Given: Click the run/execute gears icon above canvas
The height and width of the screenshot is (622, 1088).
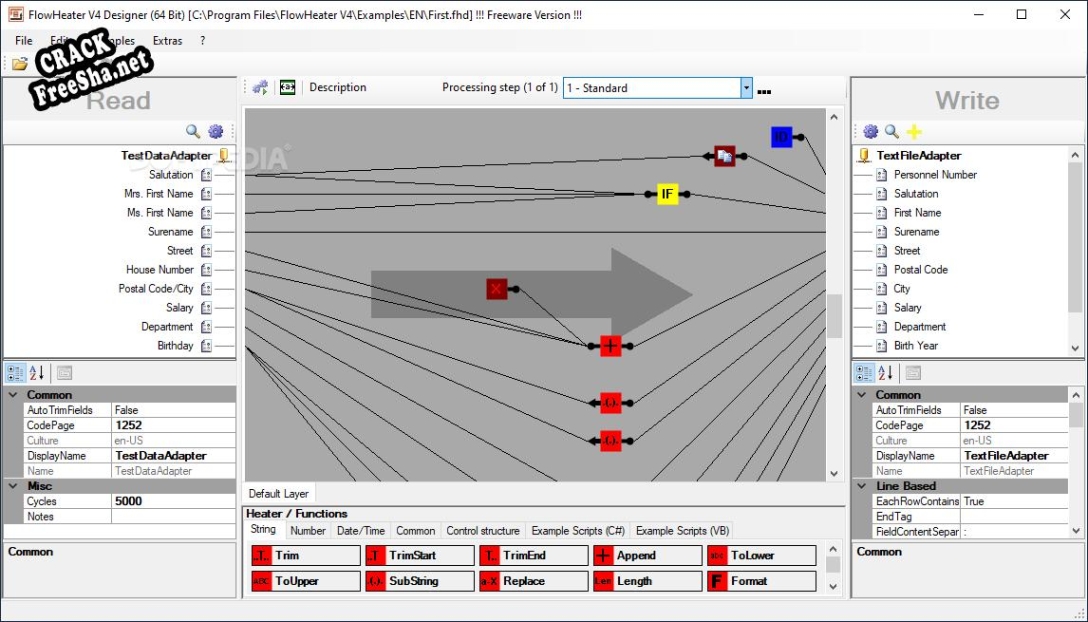Looking at the screenshot, I should tap(260, 88).
